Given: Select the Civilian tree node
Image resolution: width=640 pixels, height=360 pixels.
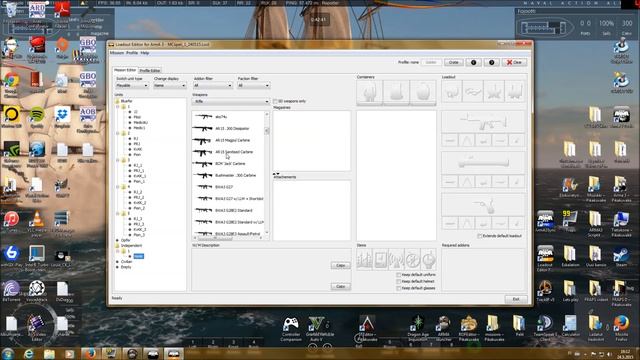Looking at the screenshot, I should tap(127, 262).
